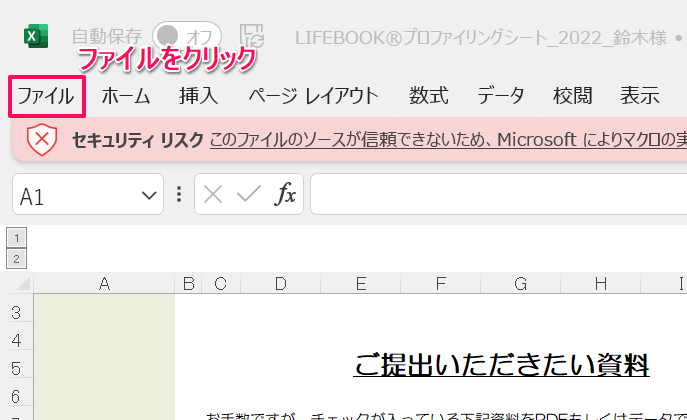Image resolution: width=687 pixels, height=420 pixels.
Task: Click the select-all corner of the sheet
Action: click(x=19, y=283)
